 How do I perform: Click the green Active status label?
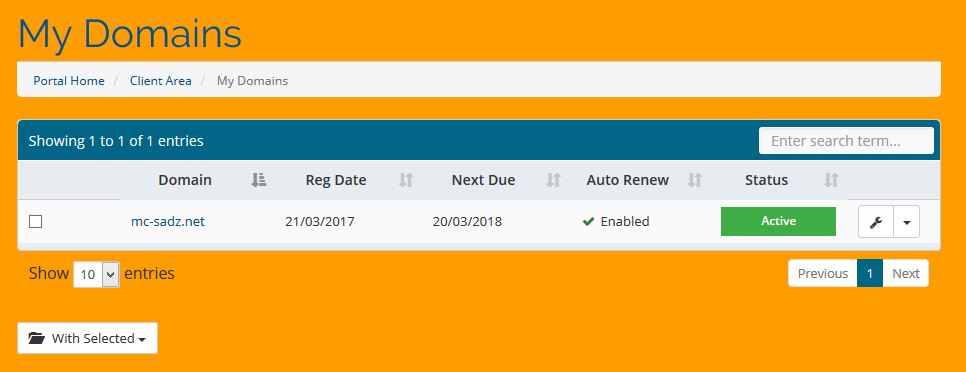click(x=778, y=221)
